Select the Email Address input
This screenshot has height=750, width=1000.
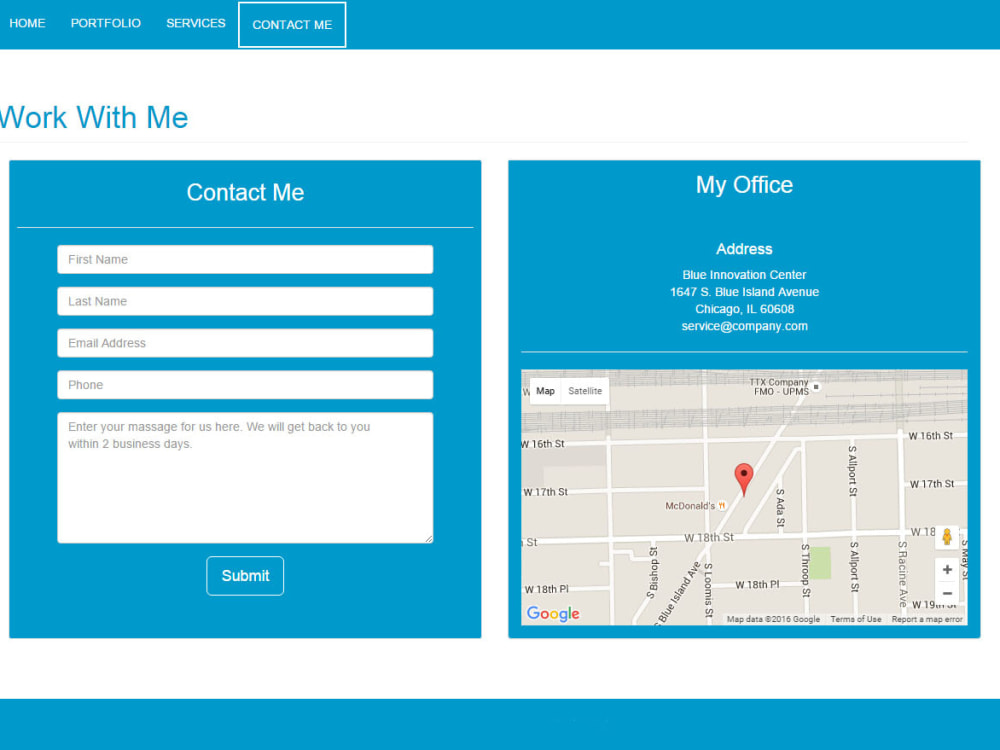pyautogui.click(x=245, y=343)
